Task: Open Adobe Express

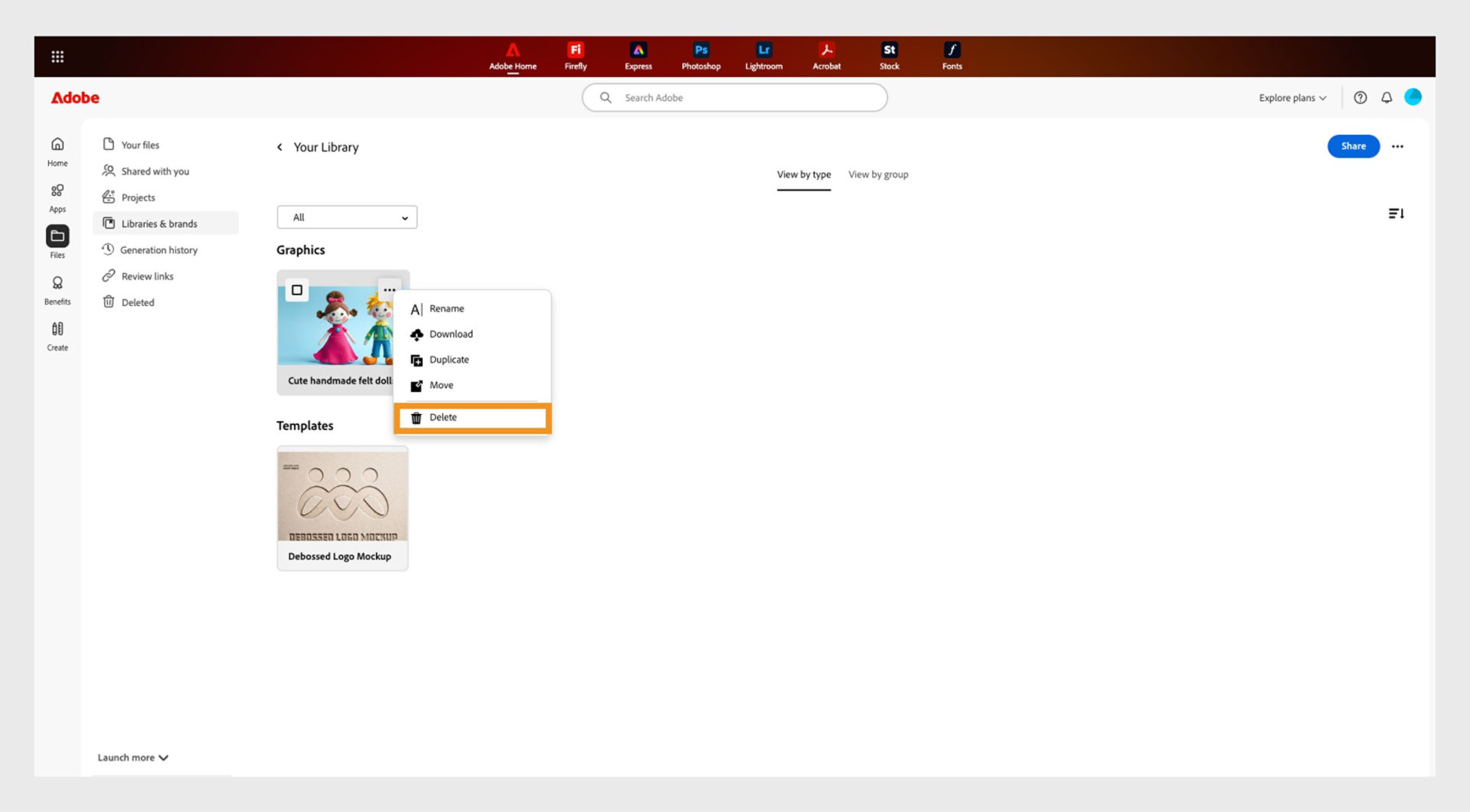Action: click(x=638, y=55)
